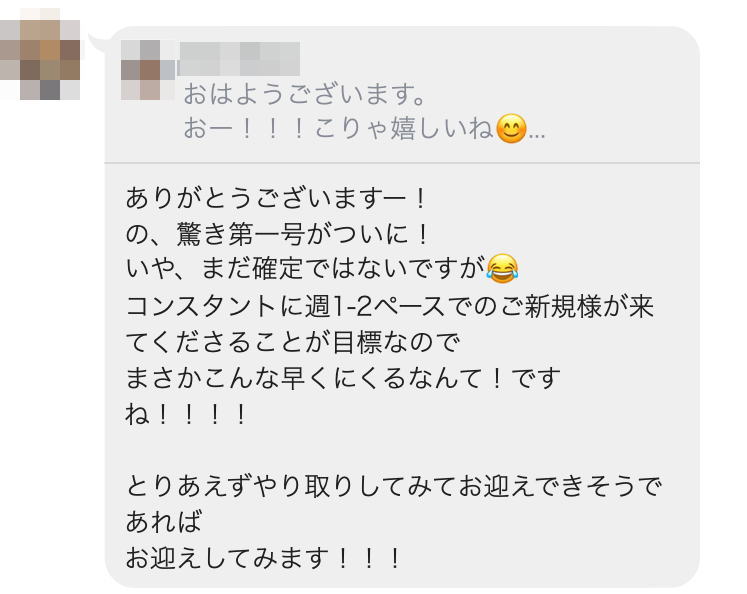Click the text まさかこんな早くにくるなんて！です

pyautogui.click(x=343, y=377)
